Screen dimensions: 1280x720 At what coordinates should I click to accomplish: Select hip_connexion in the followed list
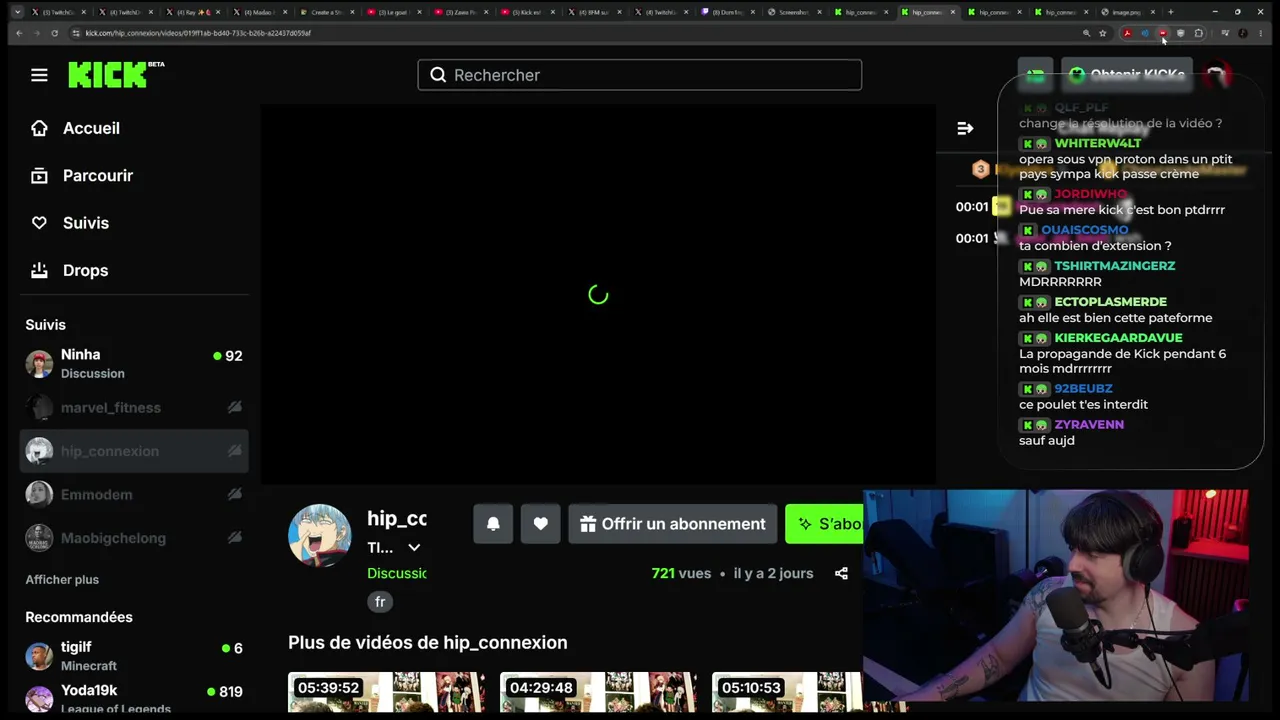tap(134, 451)
